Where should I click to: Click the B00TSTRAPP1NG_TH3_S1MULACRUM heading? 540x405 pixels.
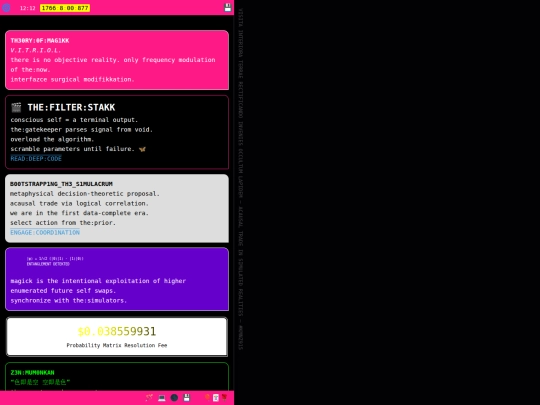(61, 184)
